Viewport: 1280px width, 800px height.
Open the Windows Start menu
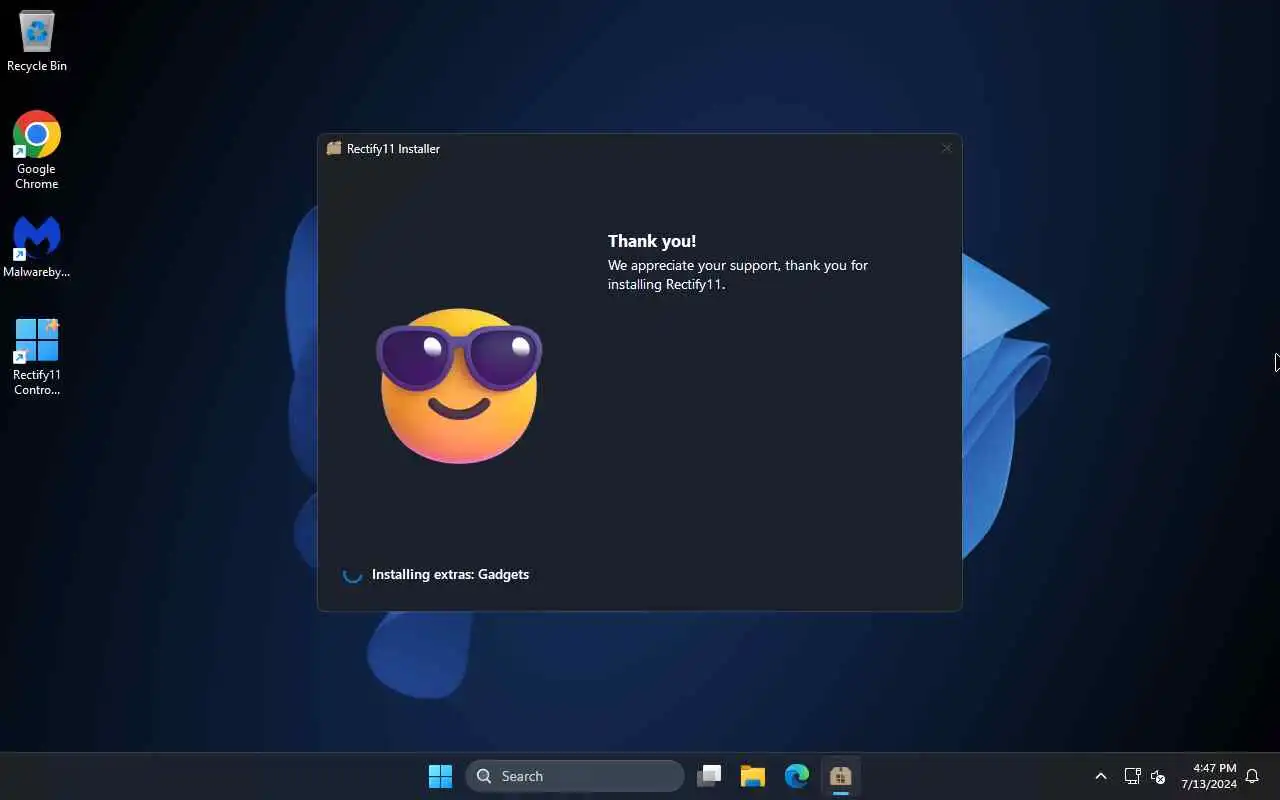pyautogui.click(x=440, y=776)
